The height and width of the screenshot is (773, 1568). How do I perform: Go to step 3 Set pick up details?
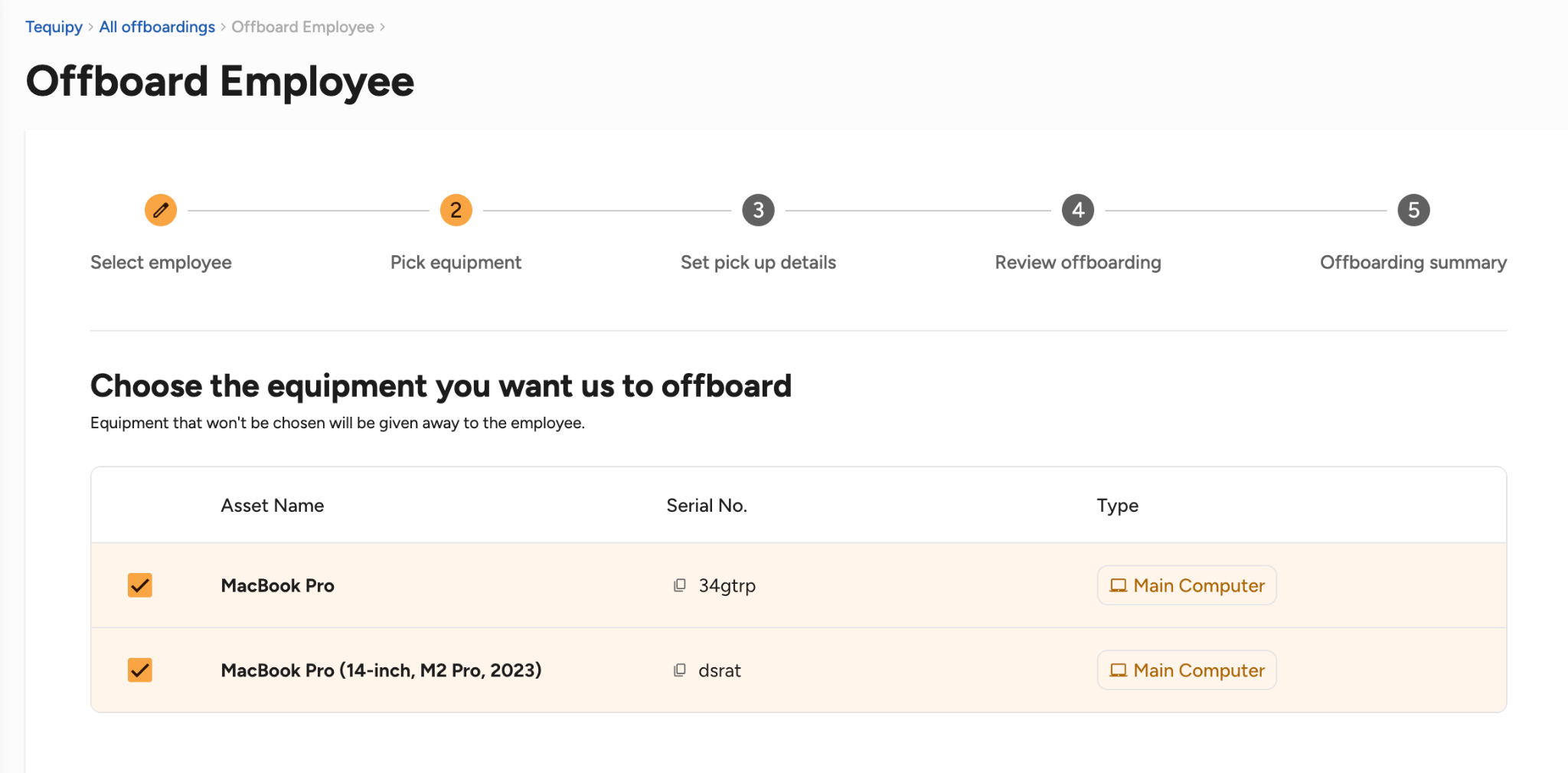(x=758, y=210)
